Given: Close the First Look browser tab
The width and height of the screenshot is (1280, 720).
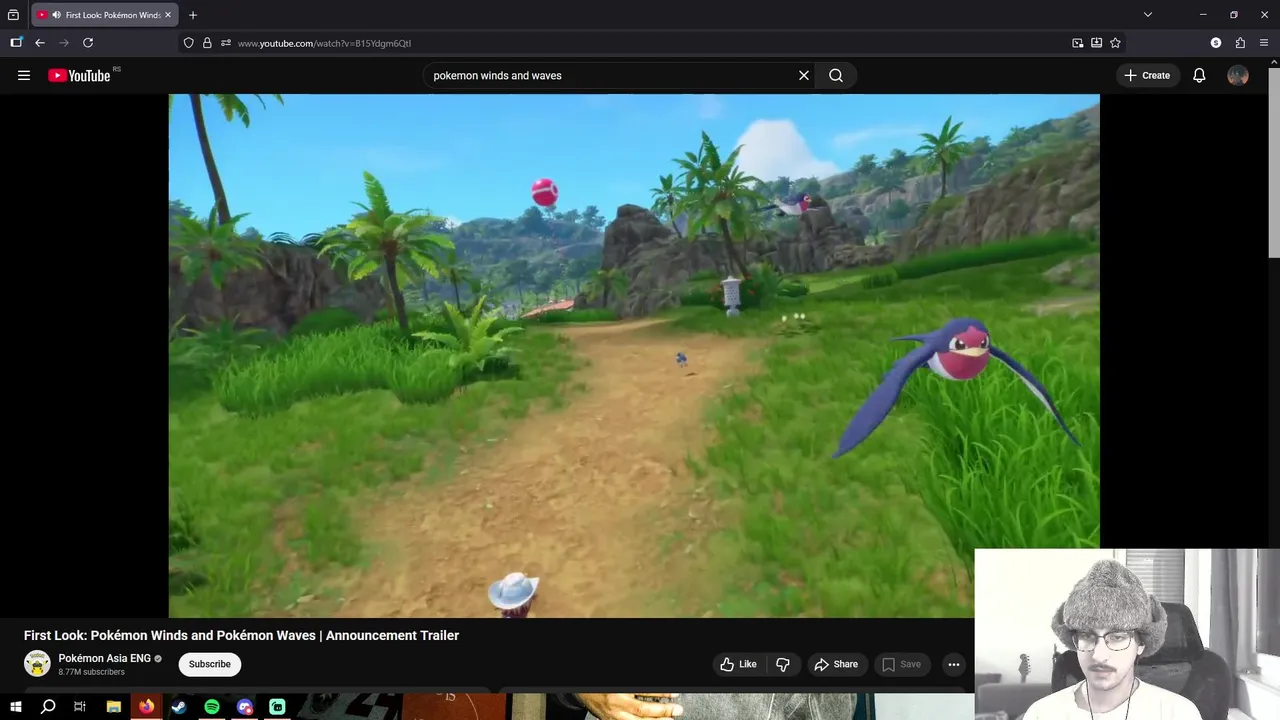Looking at the screenshot, I should coord(168,15).
